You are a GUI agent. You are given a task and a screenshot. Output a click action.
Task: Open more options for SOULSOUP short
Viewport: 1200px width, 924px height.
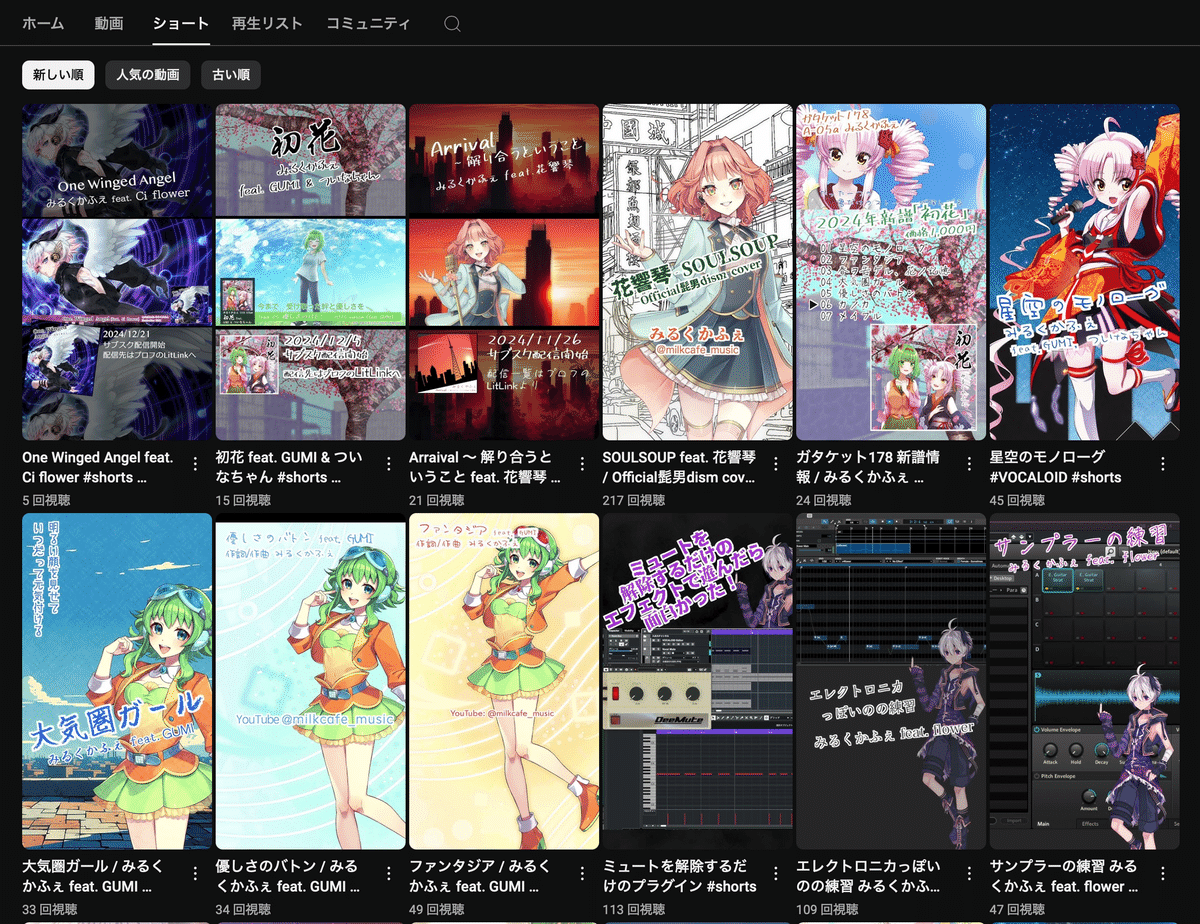775,465
